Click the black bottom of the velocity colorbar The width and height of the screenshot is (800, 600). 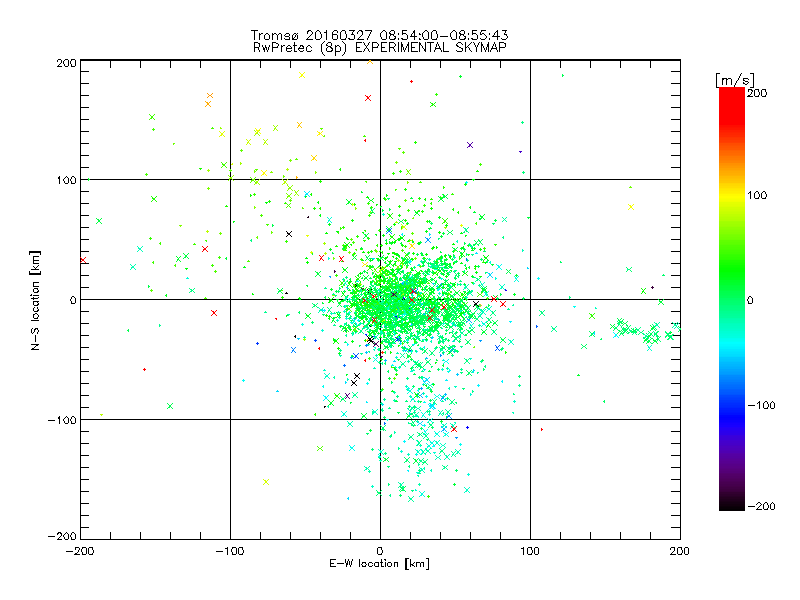(x=732, y=503)
